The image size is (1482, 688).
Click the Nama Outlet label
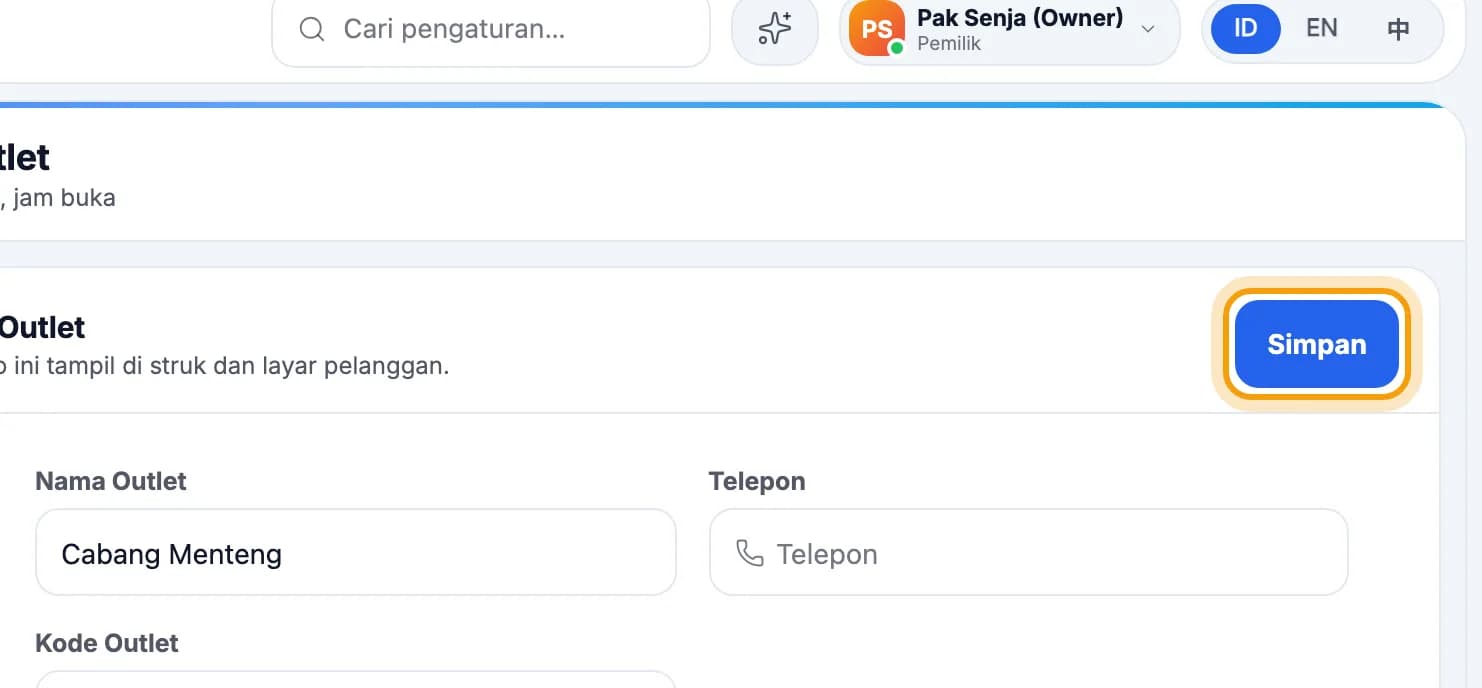111,481
